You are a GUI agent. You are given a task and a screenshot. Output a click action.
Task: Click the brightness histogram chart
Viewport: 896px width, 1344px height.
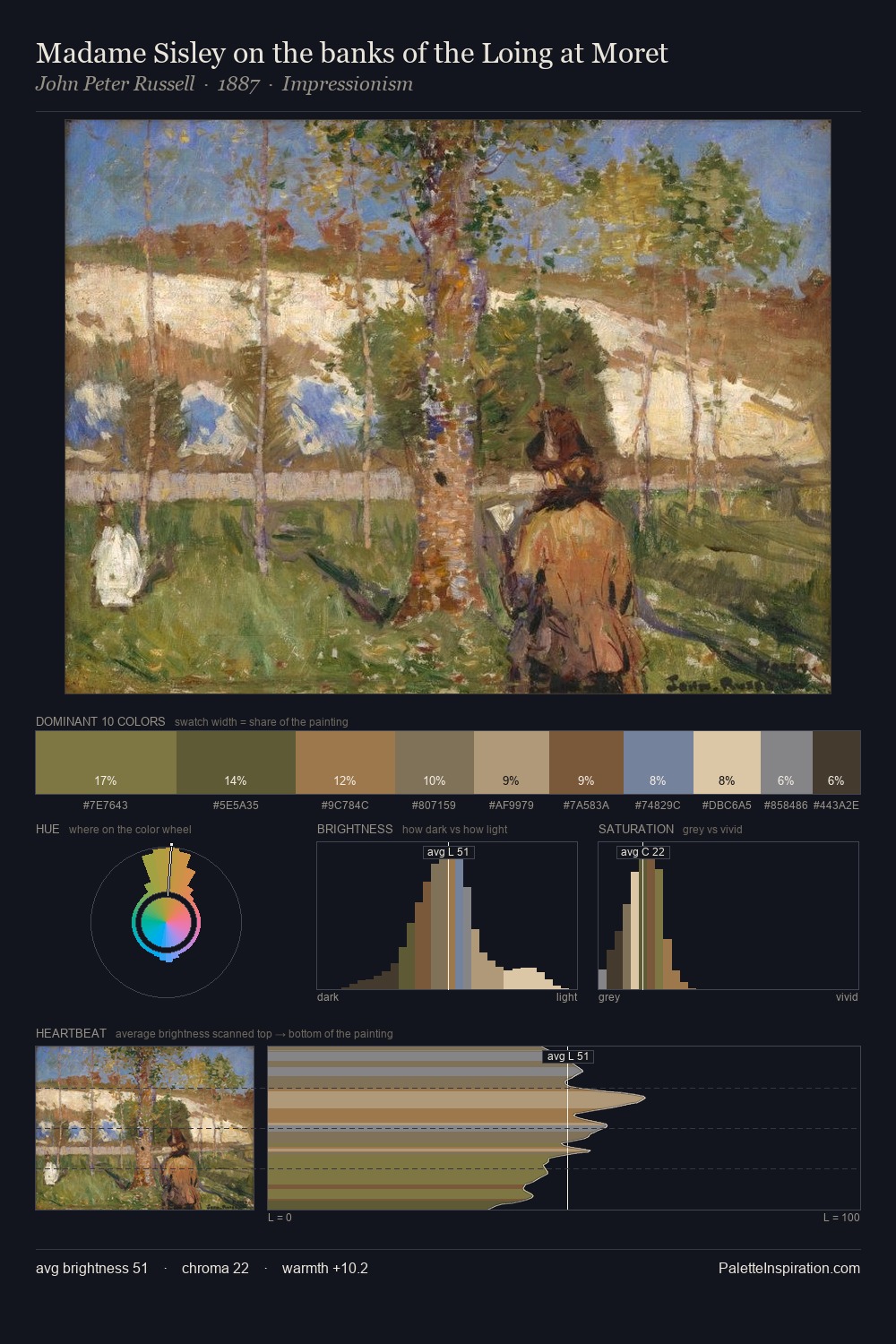(x=447, y=916)
